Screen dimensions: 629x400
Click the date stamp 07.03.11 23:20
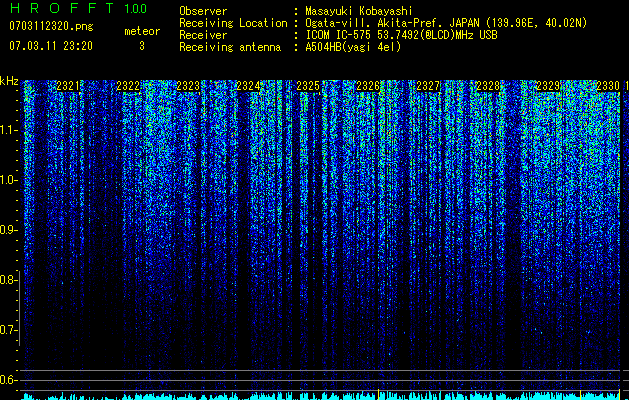point(51,46)
